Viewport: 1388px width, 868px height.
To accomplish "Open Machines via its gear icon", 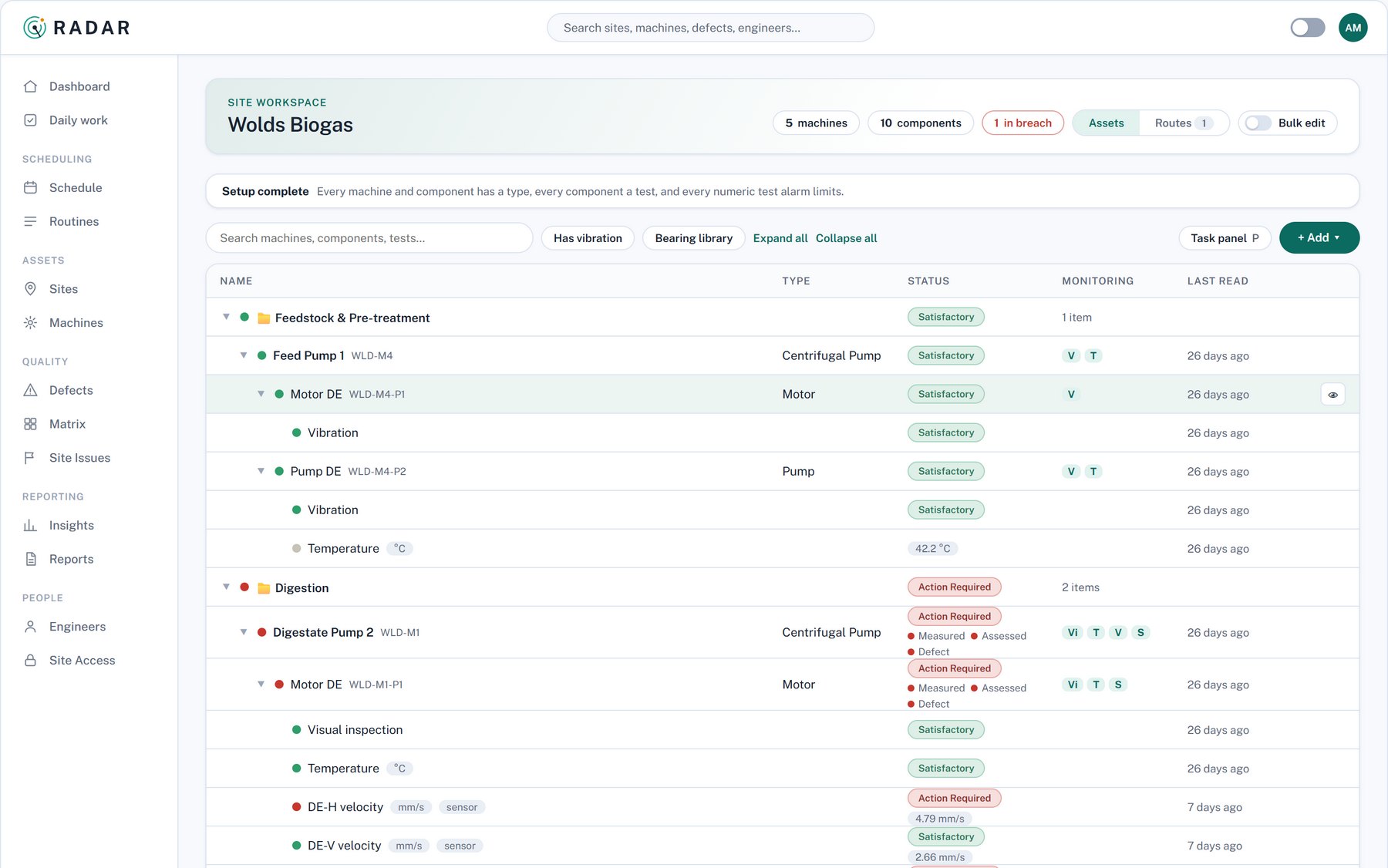I will [30, 323].
